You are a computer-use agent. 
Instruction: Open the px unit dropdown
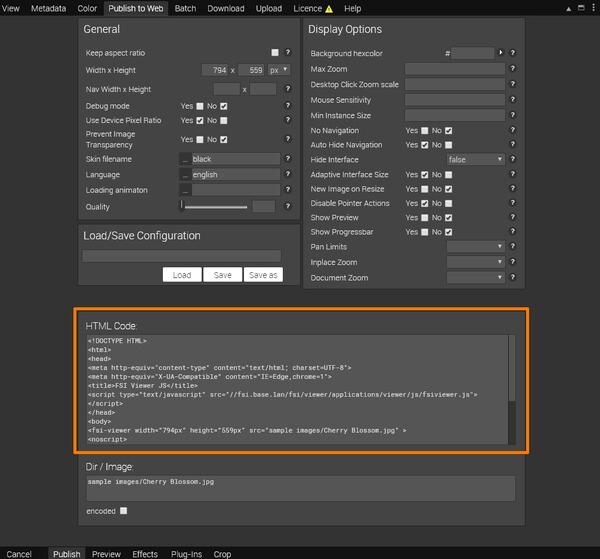pyautogui.click(x=279, y=70)
